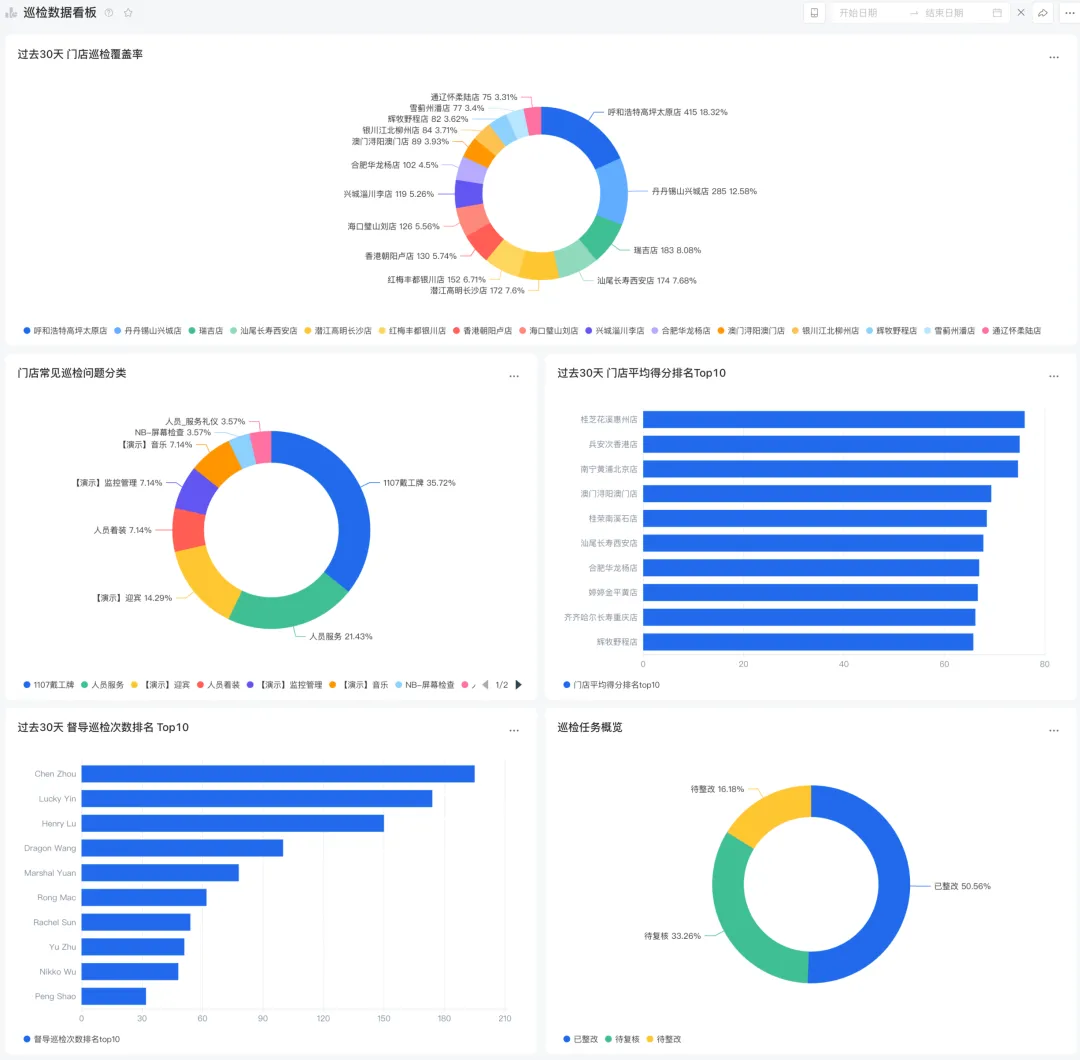This screenshot has width=1080, height=1060.
Task: Click the 齐齐哈尔长寿重庆店 bar in score ranking
Action: (809, 617)
